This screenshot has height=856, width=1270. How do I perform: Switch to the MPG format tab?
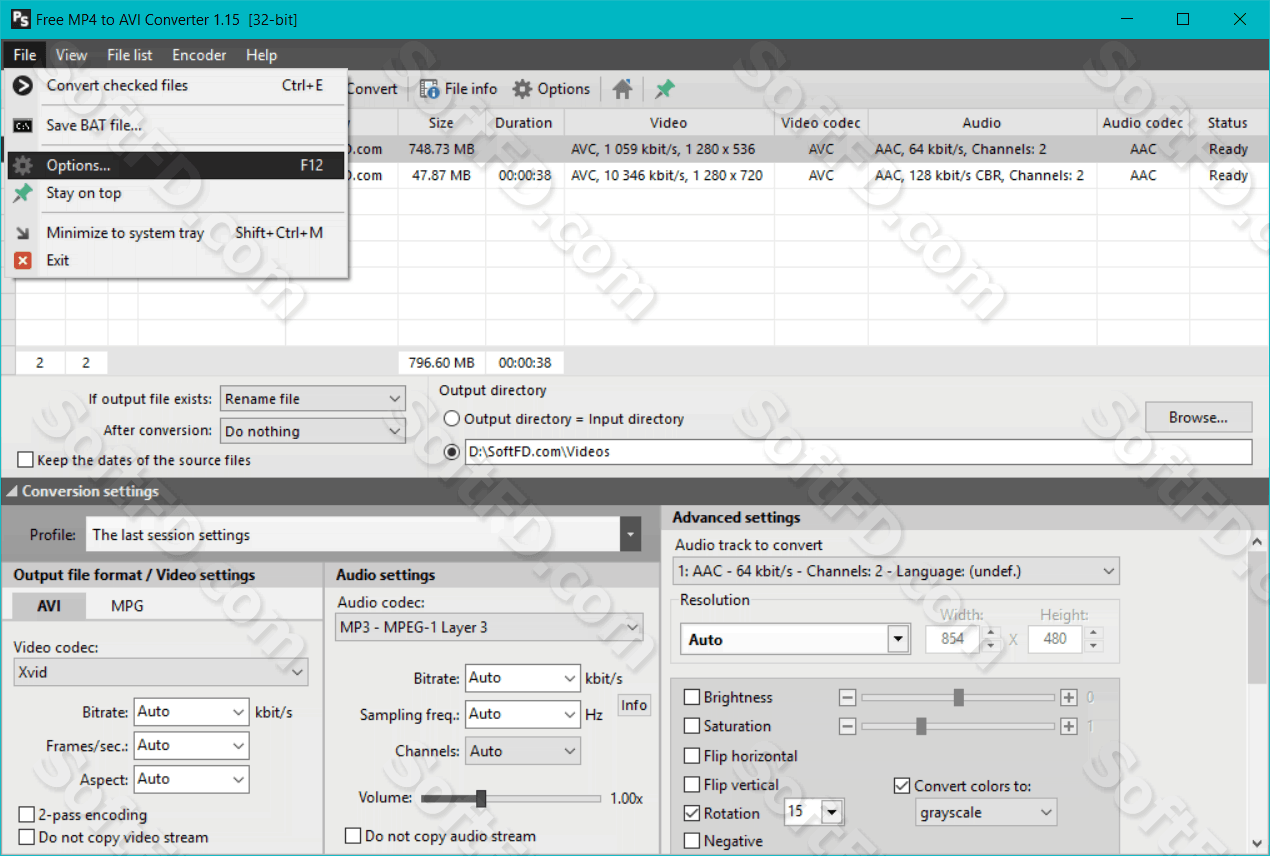(127, 606)
